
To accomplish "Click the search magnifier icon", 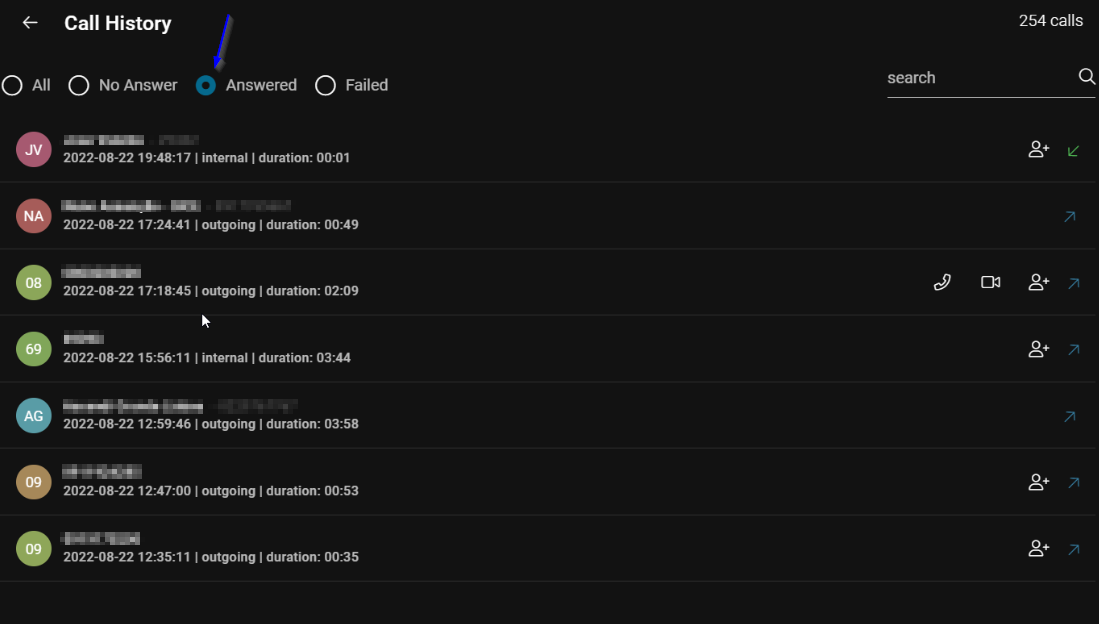I will point(1086,76).
